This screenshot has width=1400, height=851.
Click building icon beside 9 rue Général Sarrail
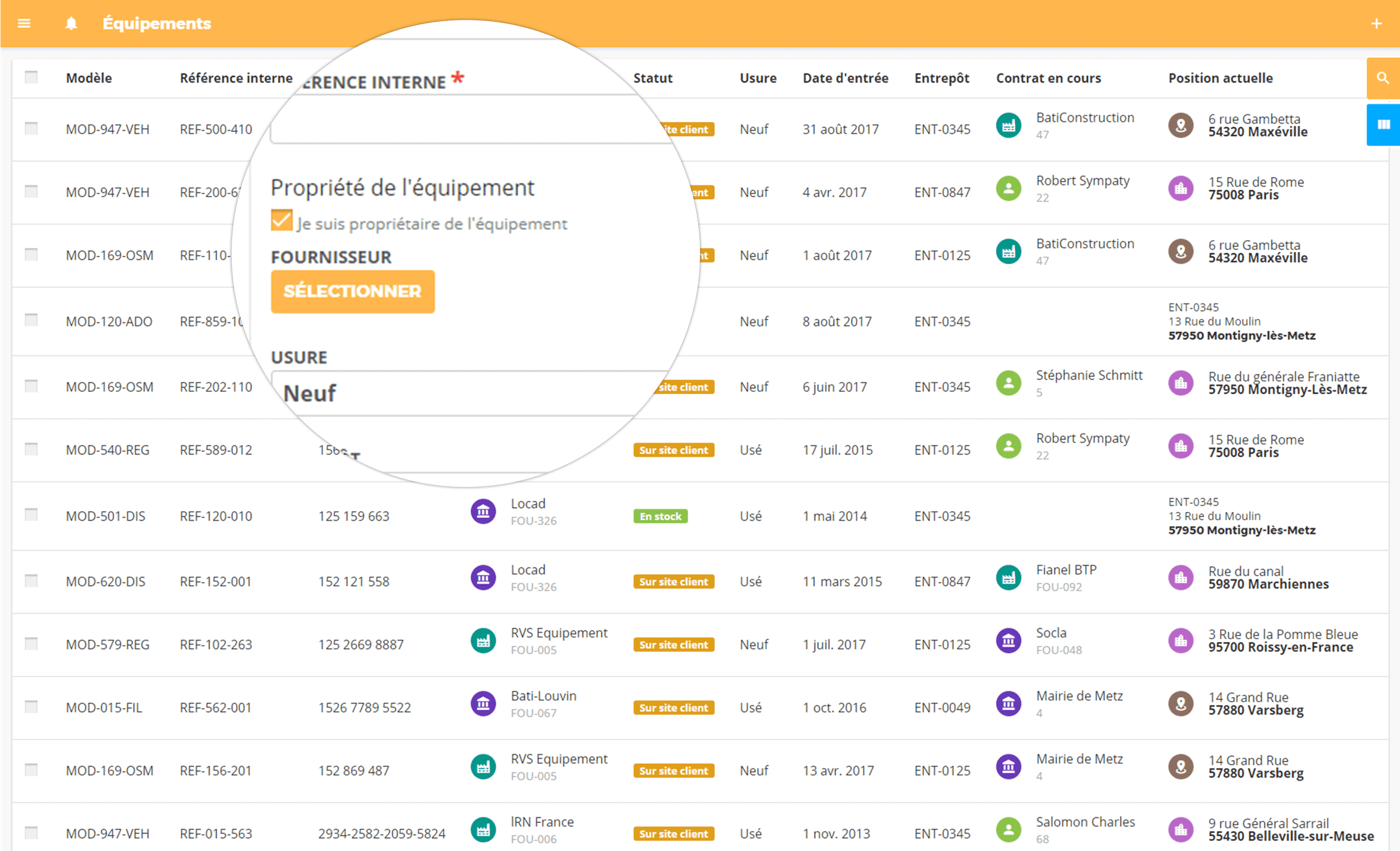(x=1181, y=830)
